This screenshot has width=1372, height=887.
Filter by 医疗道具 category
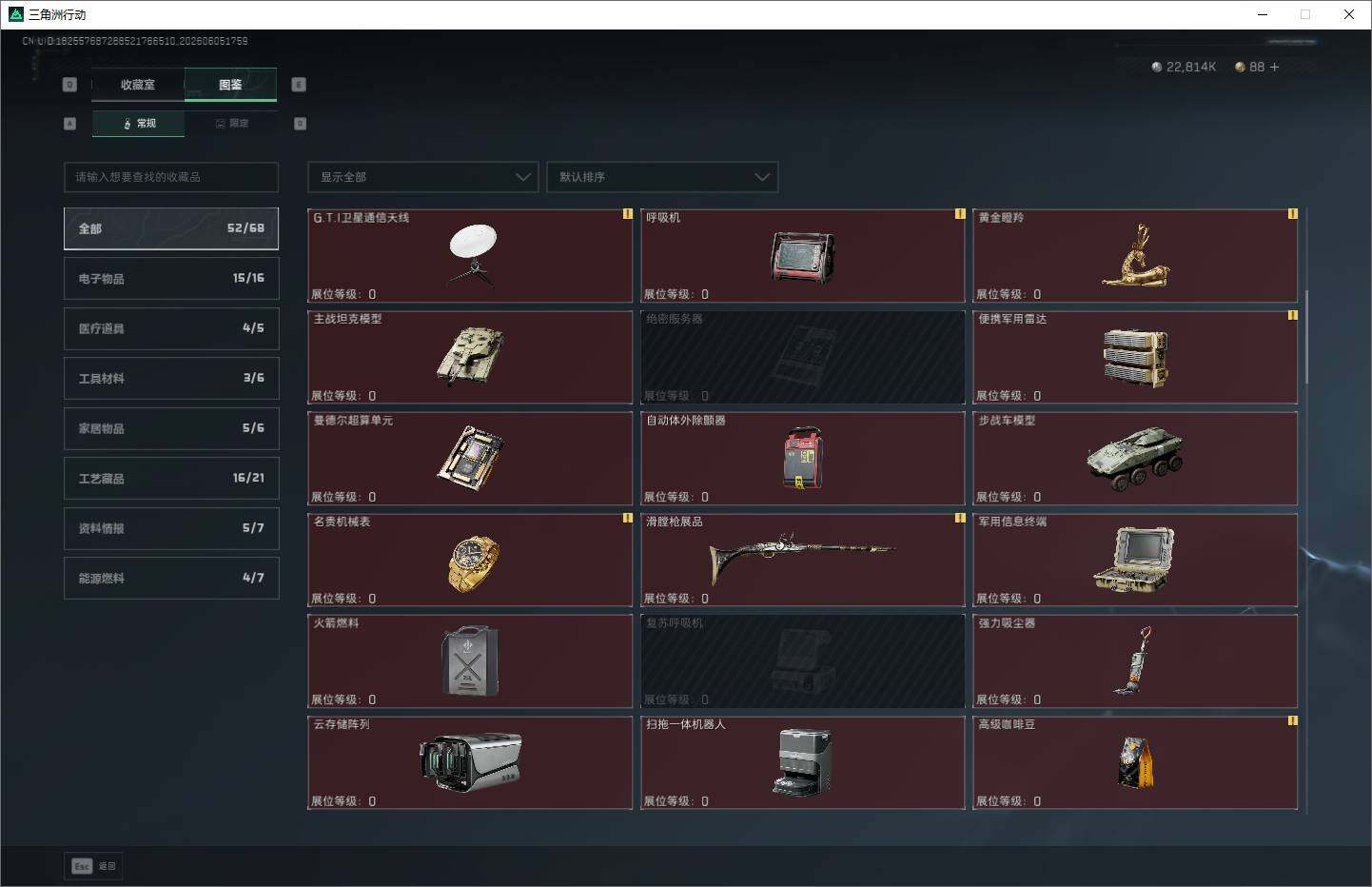coord(171,328)
